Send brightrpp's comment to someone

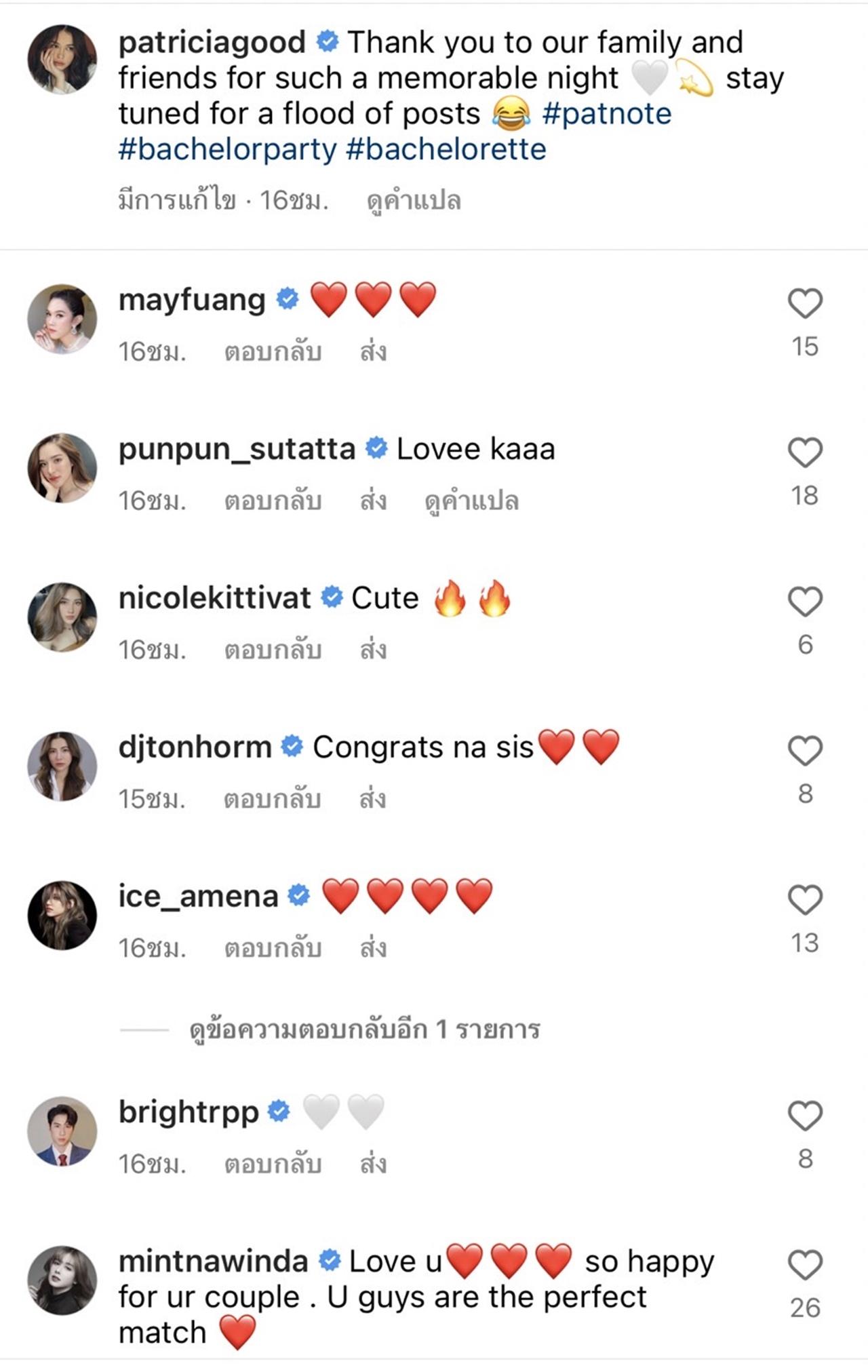[x=373, y=1164]
